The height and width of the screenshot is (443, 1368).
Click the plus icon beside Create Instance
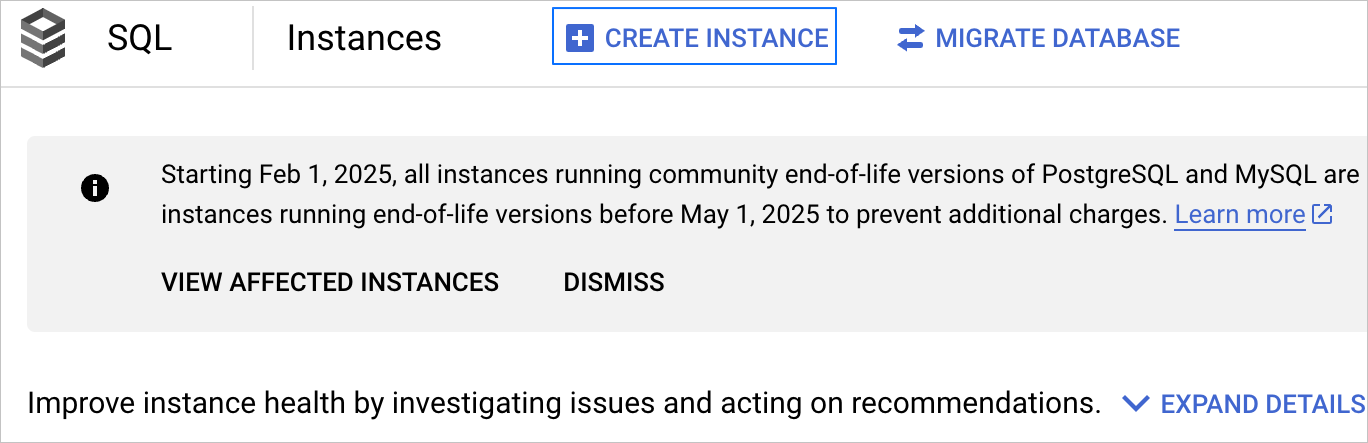tap(579, 39)
